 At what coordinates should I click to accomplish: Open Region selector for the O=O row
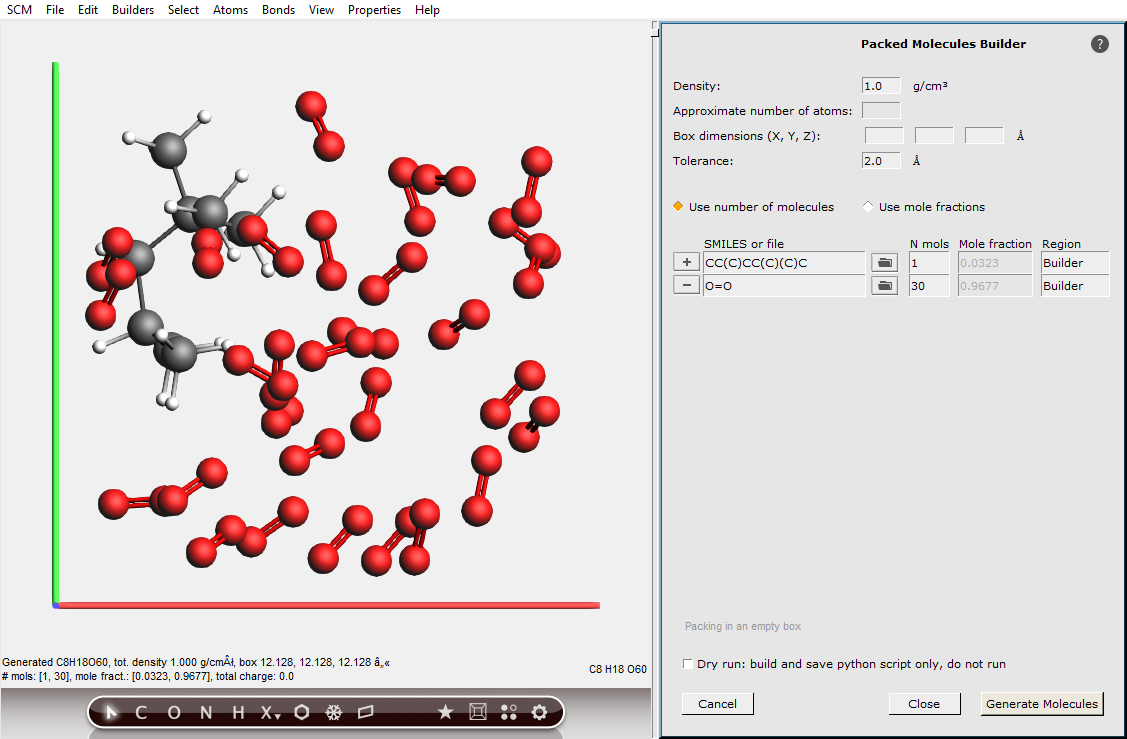pyautogui.click(x=1074, y=286)
